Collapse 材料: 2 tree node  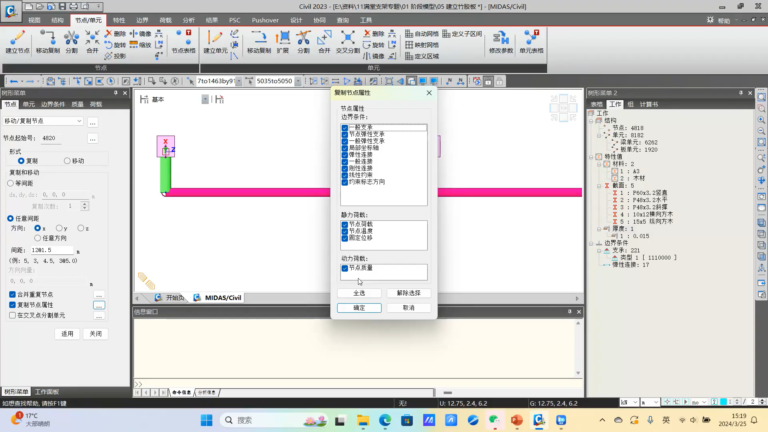(599, 164)
